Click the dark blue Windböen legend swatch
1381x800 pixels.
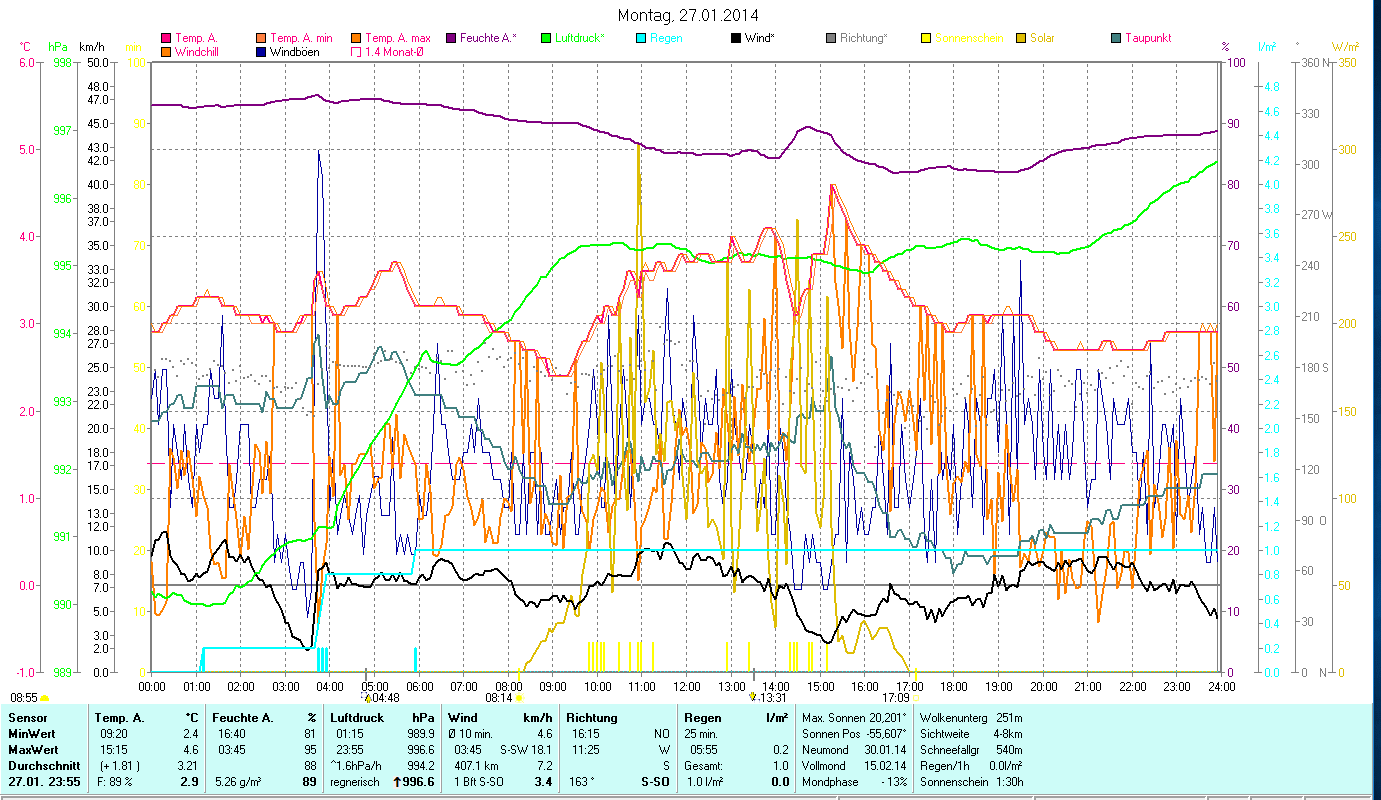(262, 51)
